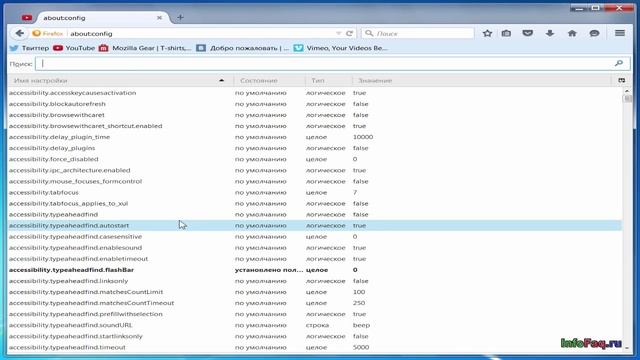The height and width of the screenshot is (360, 640).
Task: Select the bold accessibility.typeaheadfind.flashBar row
Action: [x=315, y=270]
